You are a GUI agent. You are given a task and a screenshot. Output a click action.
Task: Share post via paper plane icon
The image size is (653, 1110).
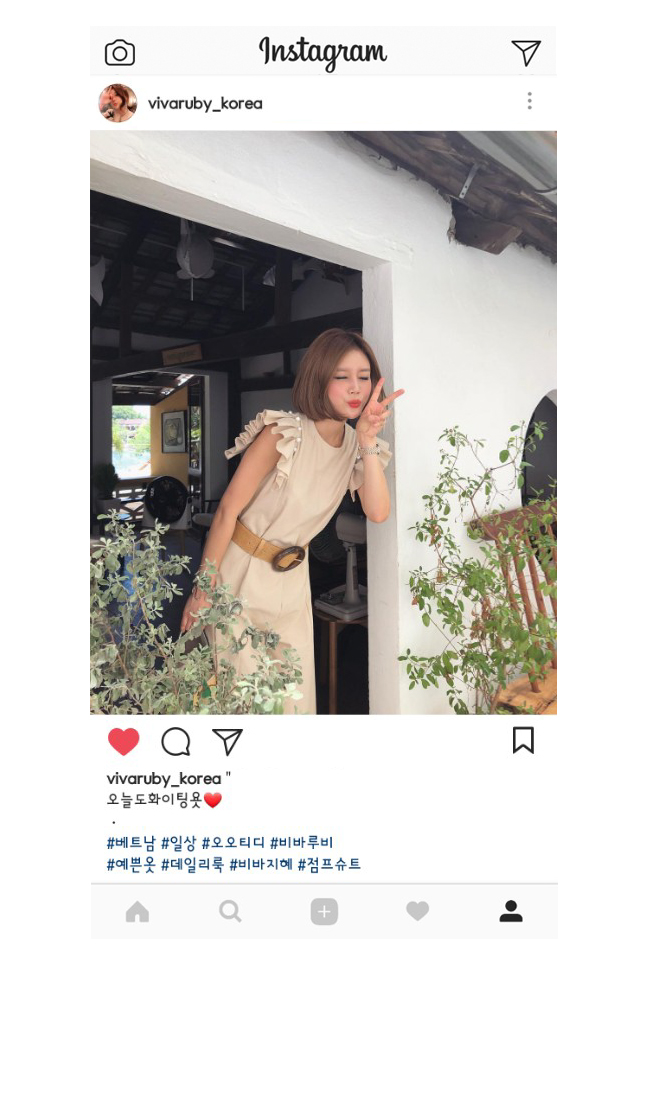coord(227,742)
